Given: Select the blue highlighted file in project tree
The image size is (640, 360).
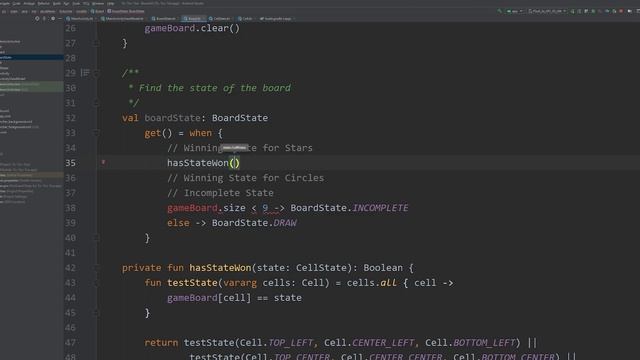Looking at the screenshot, I should click(31, 58).
